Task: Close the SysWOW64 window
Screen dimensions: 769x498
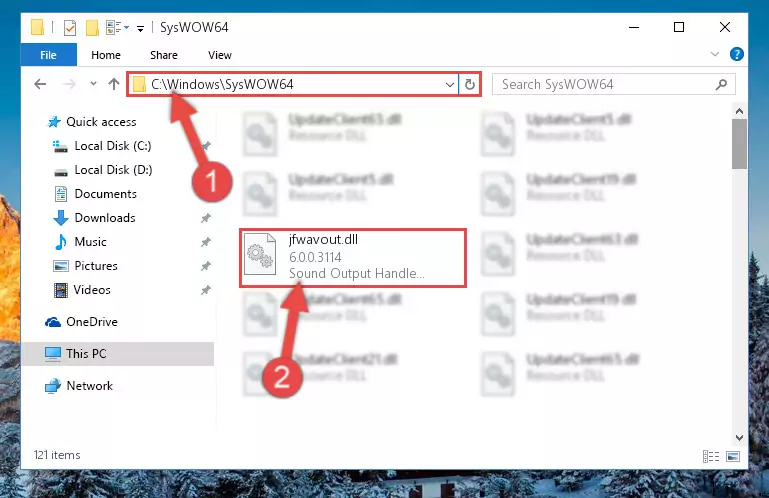Action: click(725, 27)
